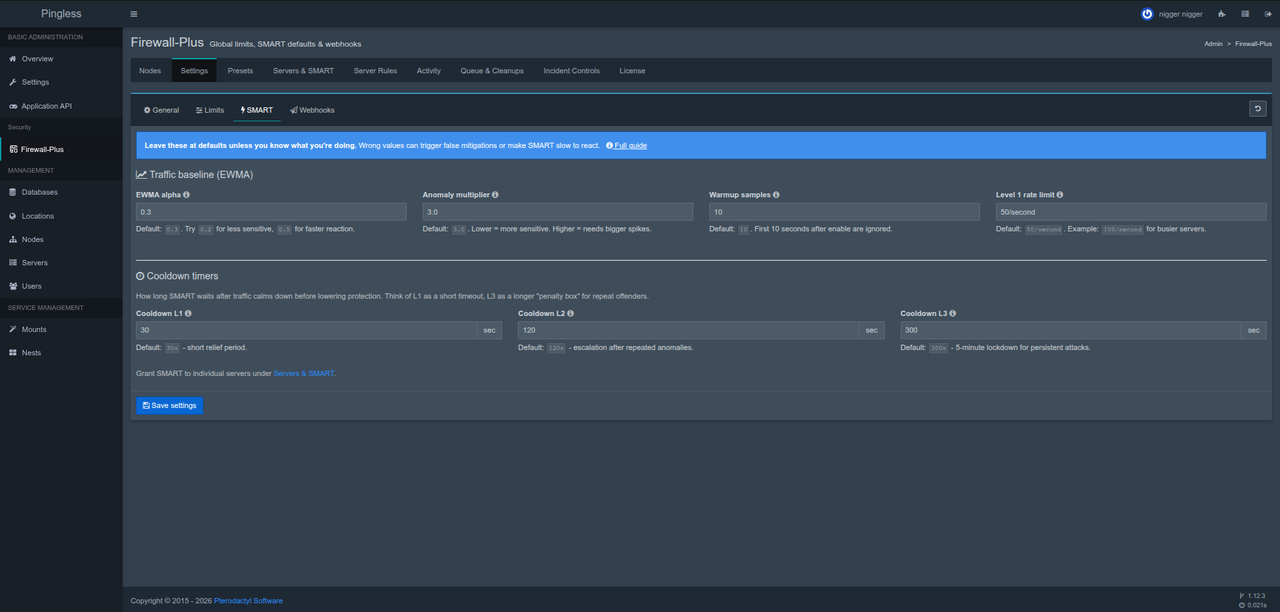Viewport: 1280px width, 612px height.
Task: Click the reset/undo icon button in the sub-tab bar
Action: pos(1258,109)
